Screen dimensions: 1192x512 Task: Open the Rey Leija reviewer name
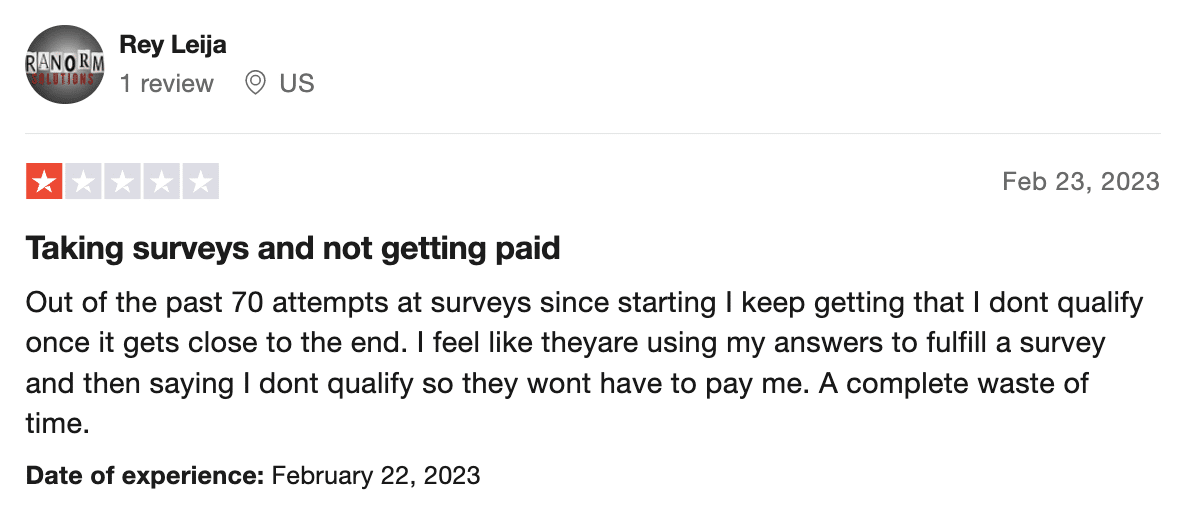tap(173, 45)
